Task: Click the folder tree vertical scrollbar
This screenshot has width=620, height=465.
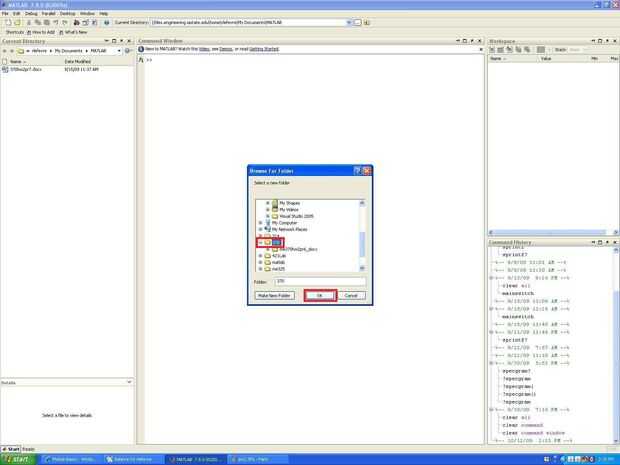Action: (362, 236)
